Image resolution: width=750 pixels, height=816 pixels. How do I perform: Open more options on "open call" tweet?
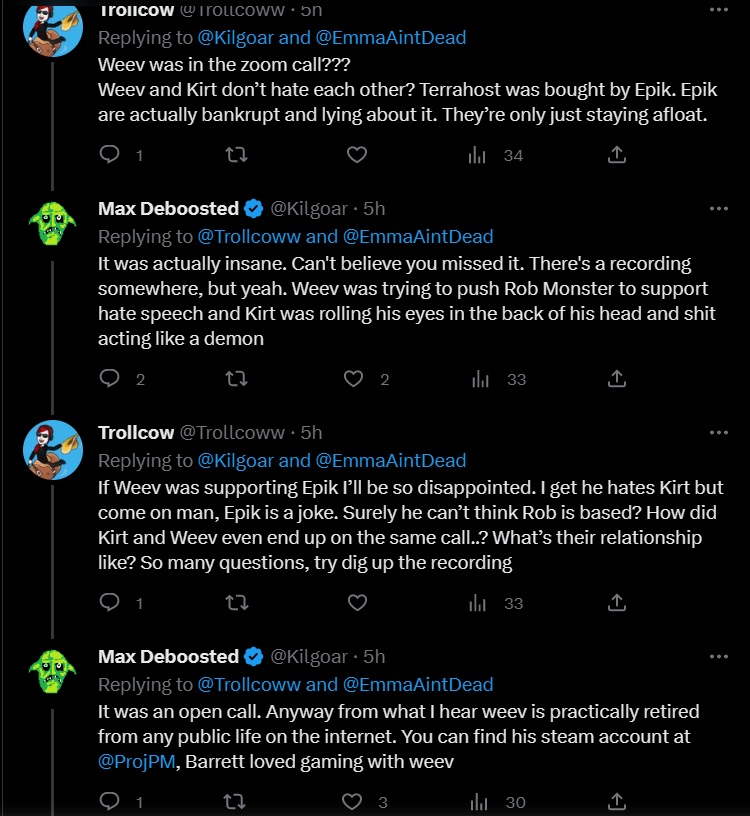[718, 657]
